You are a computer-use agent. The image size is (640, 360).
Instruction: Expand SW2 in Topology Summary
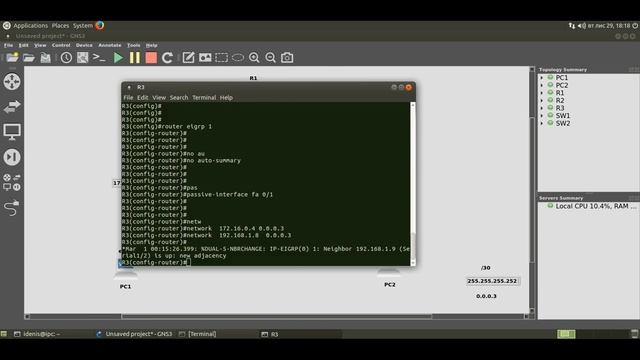coord(542,123)
